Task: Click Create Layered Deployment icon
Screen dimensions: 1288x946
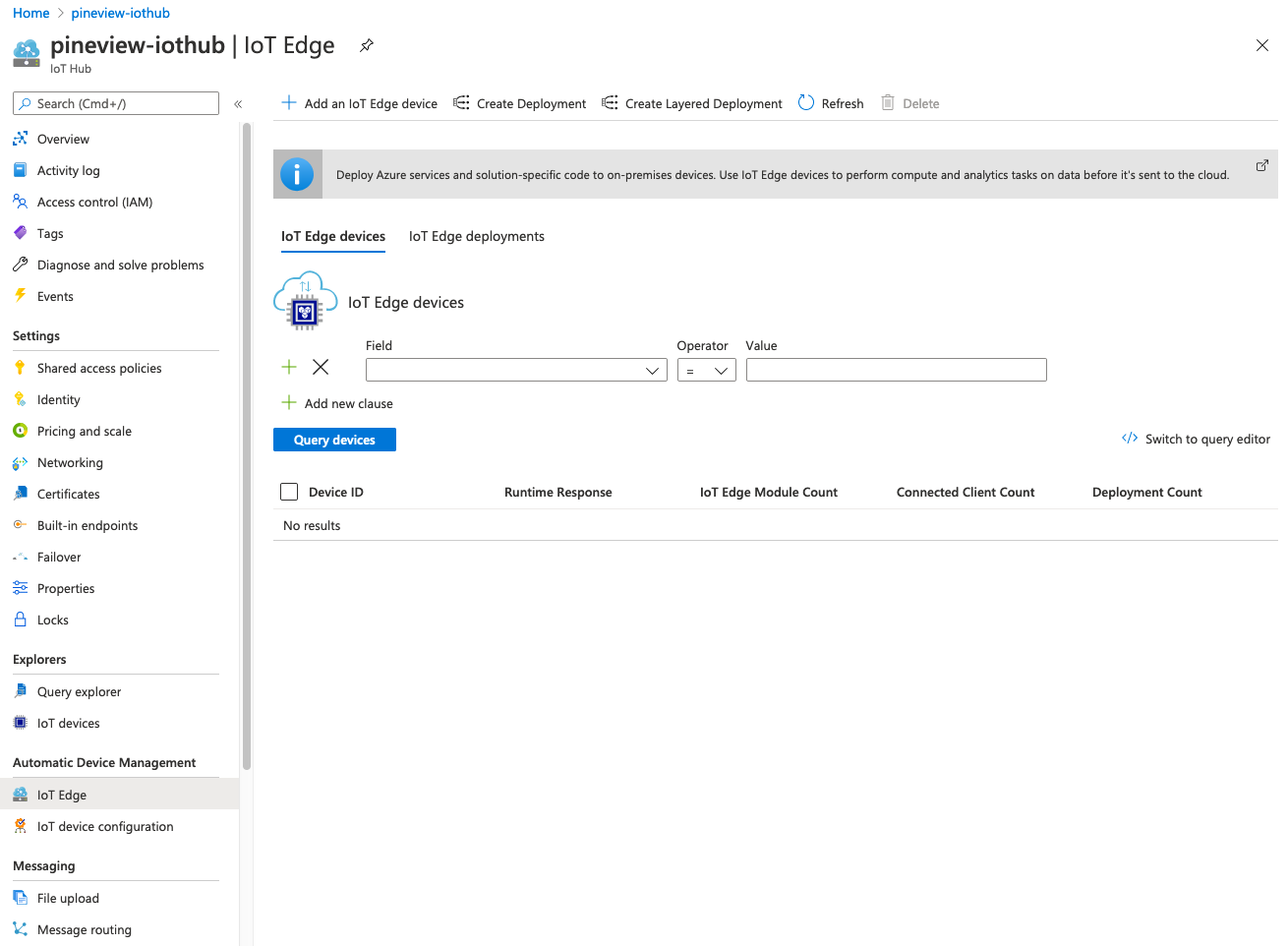Action: [x=610, y=103]
